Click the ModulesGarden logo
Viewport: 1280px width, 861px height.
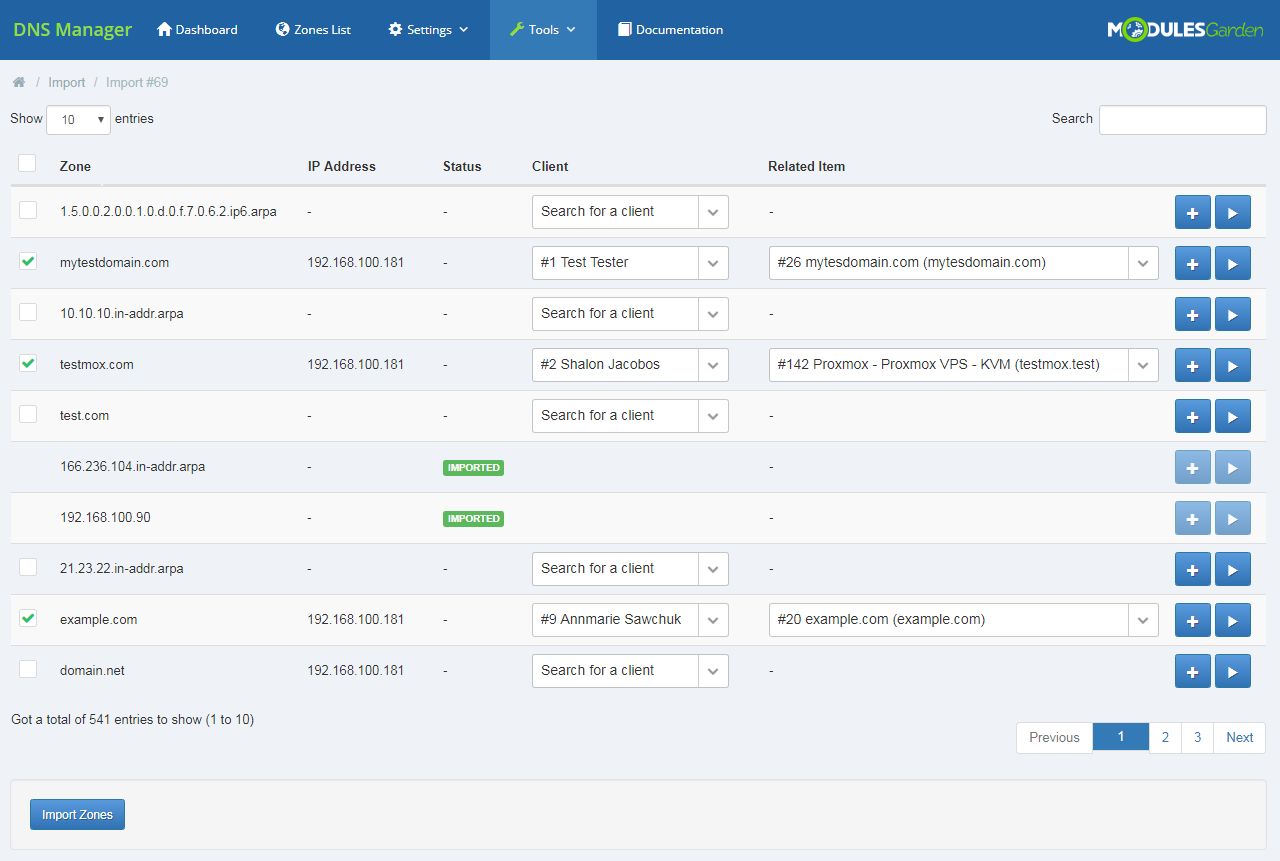(x=1185, y=30)
